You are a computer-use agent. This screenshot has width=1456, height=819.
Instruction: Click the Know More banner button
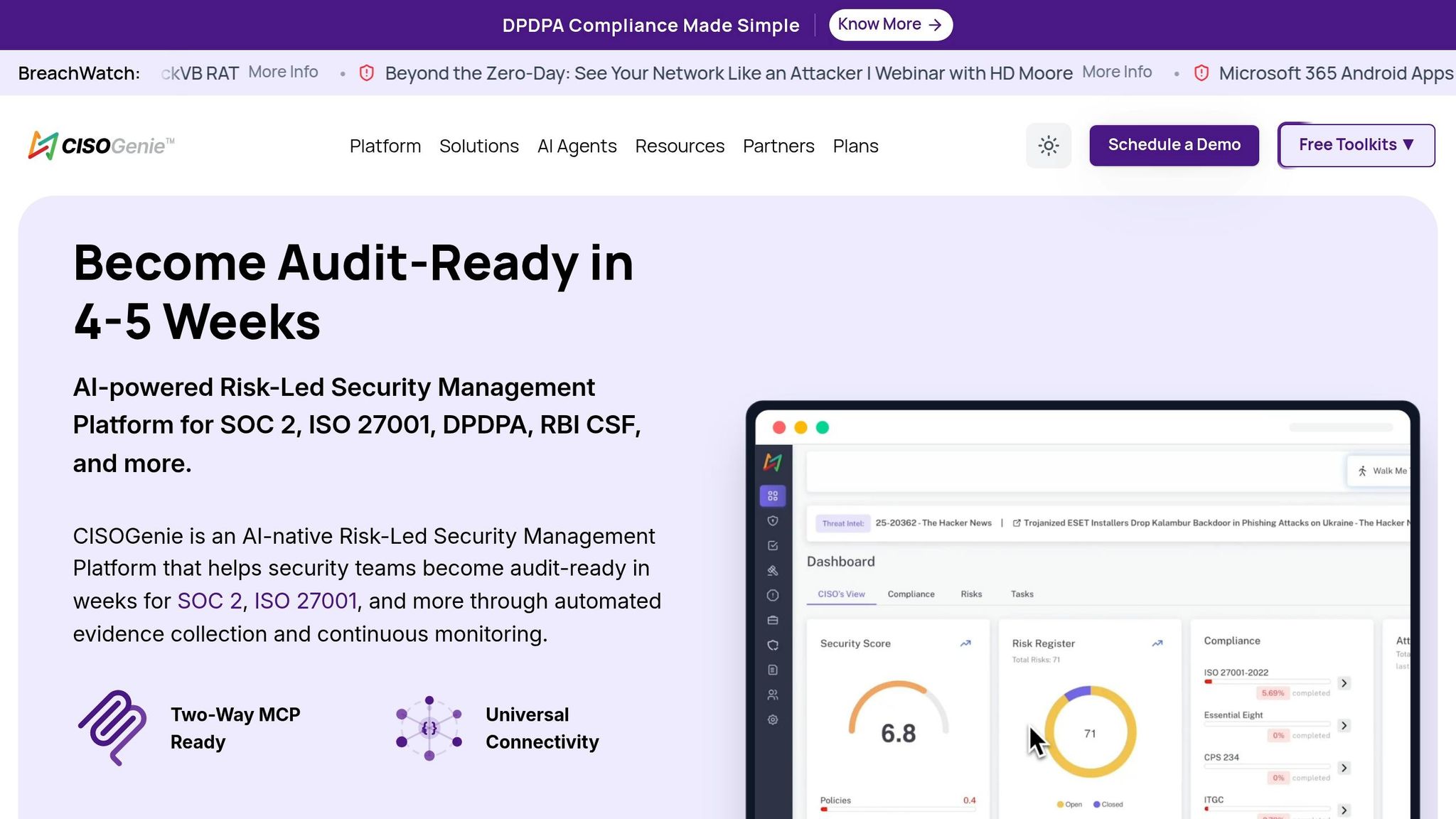point(891,25)
